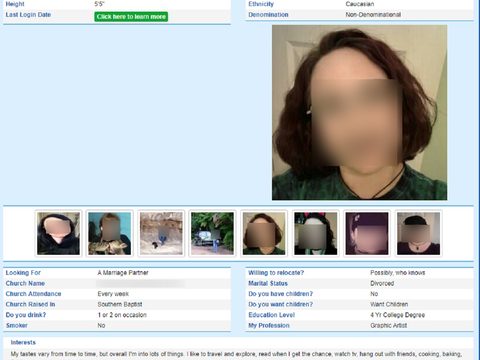The height and width of the screenshot is (360, 480).
Task: Click the 'Looking For' label
Action: point(23,273)
